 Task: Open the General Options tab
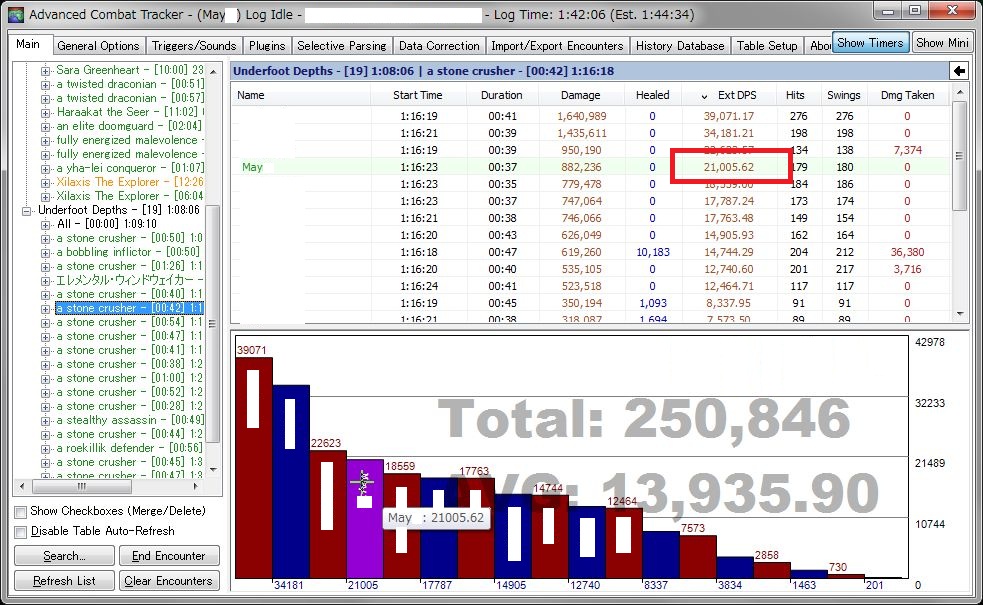click(x=98, y=46)
